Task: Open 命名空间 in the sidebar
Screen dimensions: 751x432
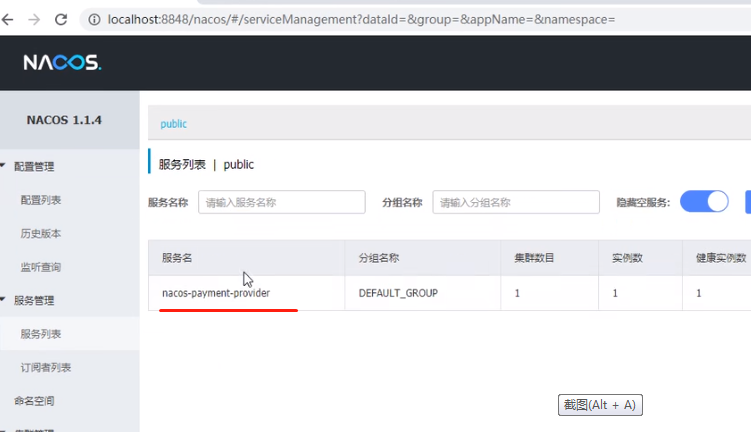Action: click(34, 401)
